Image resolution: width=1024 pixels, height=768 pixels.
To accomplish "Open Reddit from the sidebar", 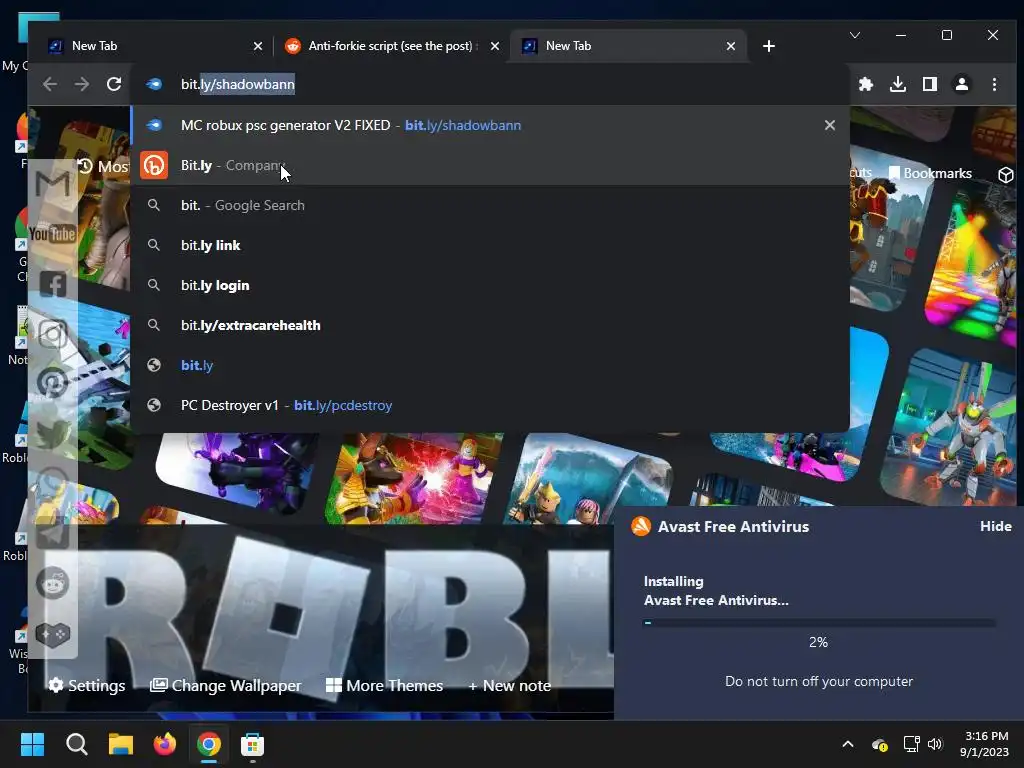I will click(x=53, y=583).
